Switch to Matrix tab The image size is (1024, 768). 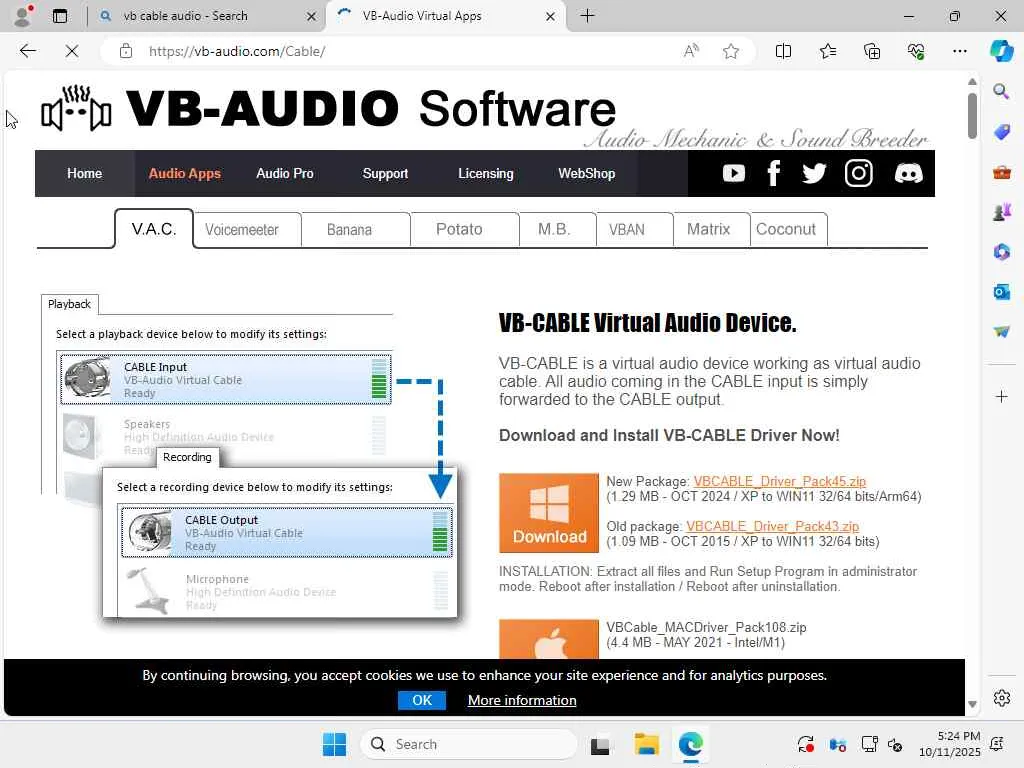709,230
